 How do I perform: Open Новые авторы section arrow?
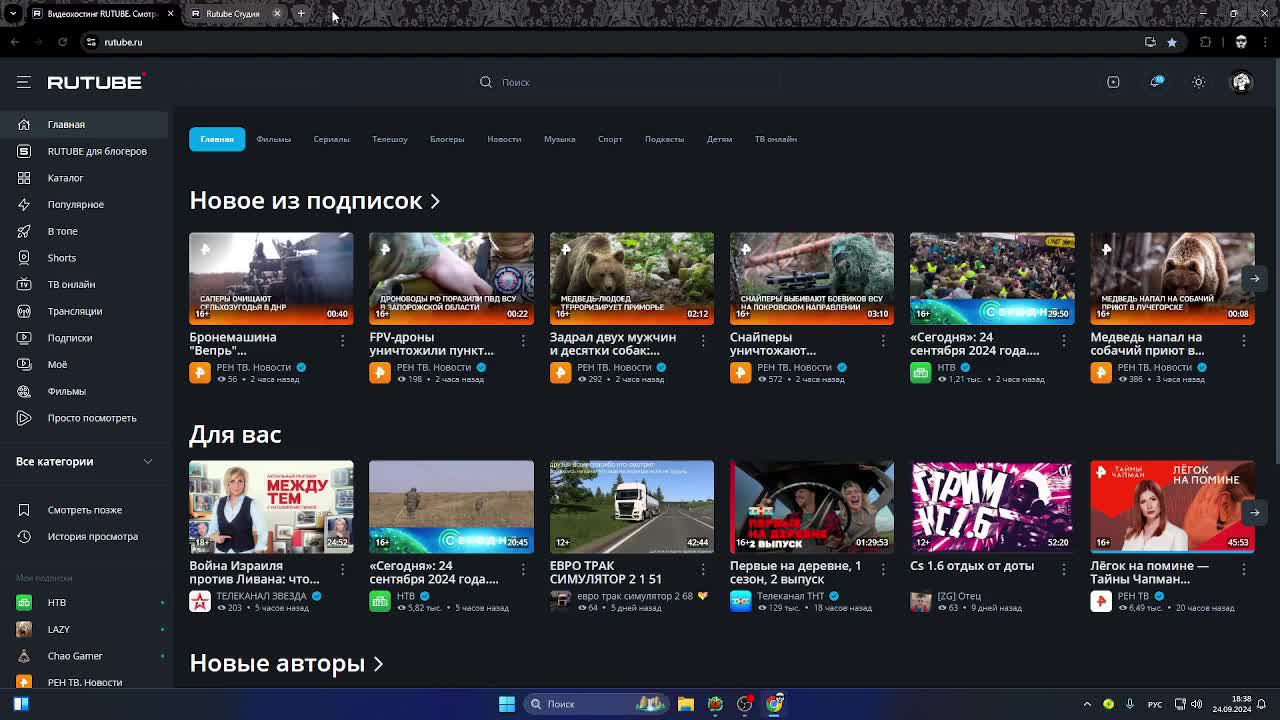[378, 664]
